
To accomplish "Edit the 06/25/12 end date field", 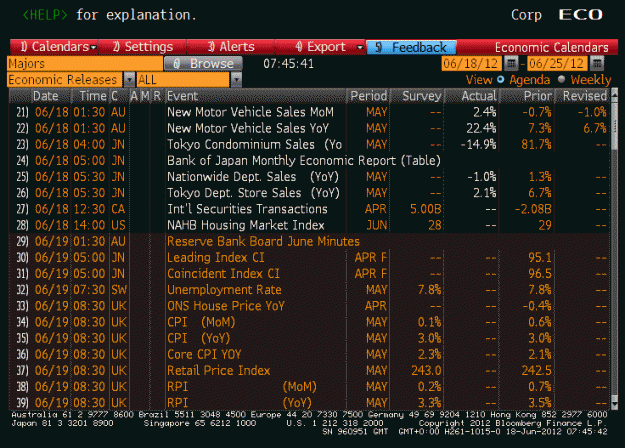I will (557, 63).
